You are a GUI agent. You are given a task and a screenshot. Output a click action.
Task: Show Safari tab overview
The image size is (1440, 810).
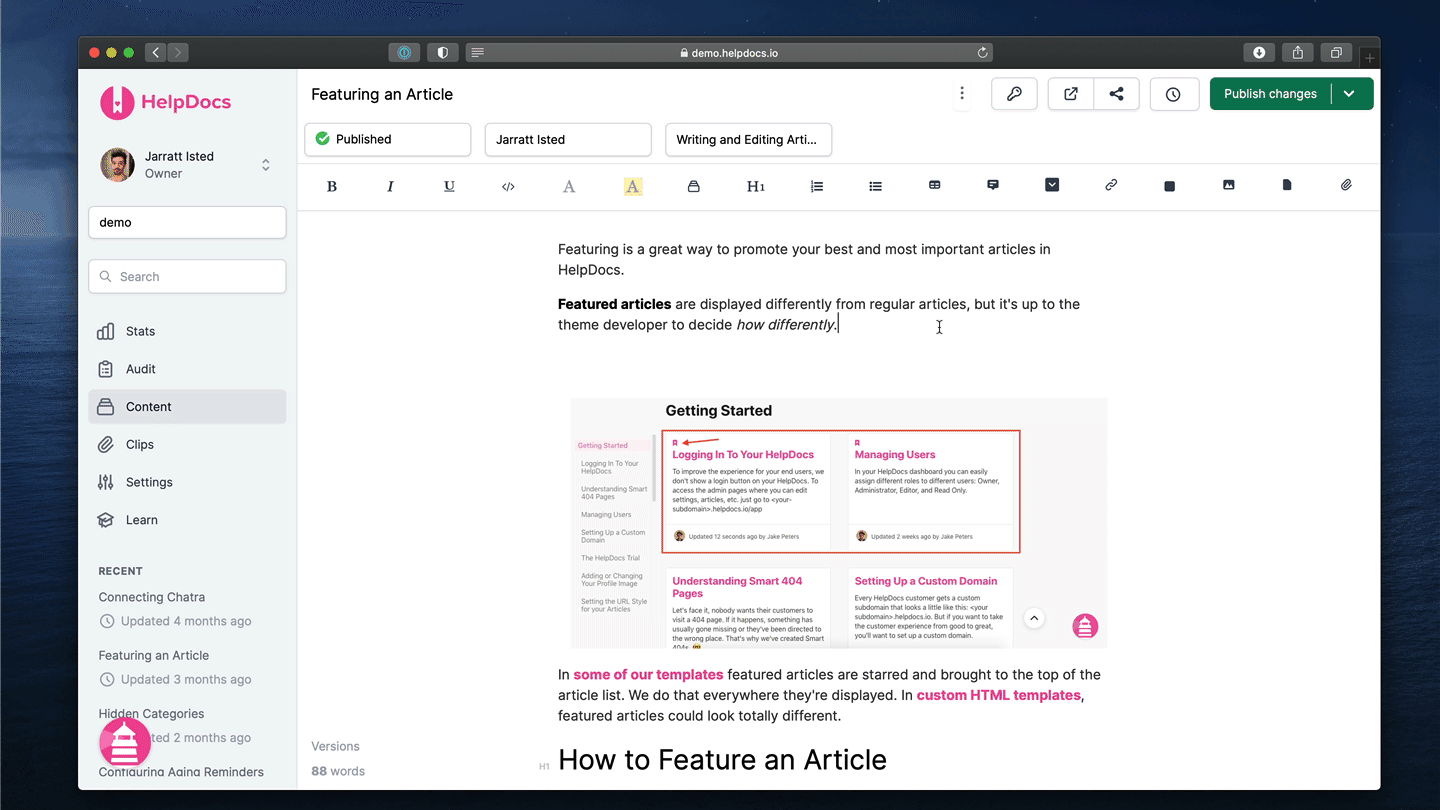pos(1336,53)
